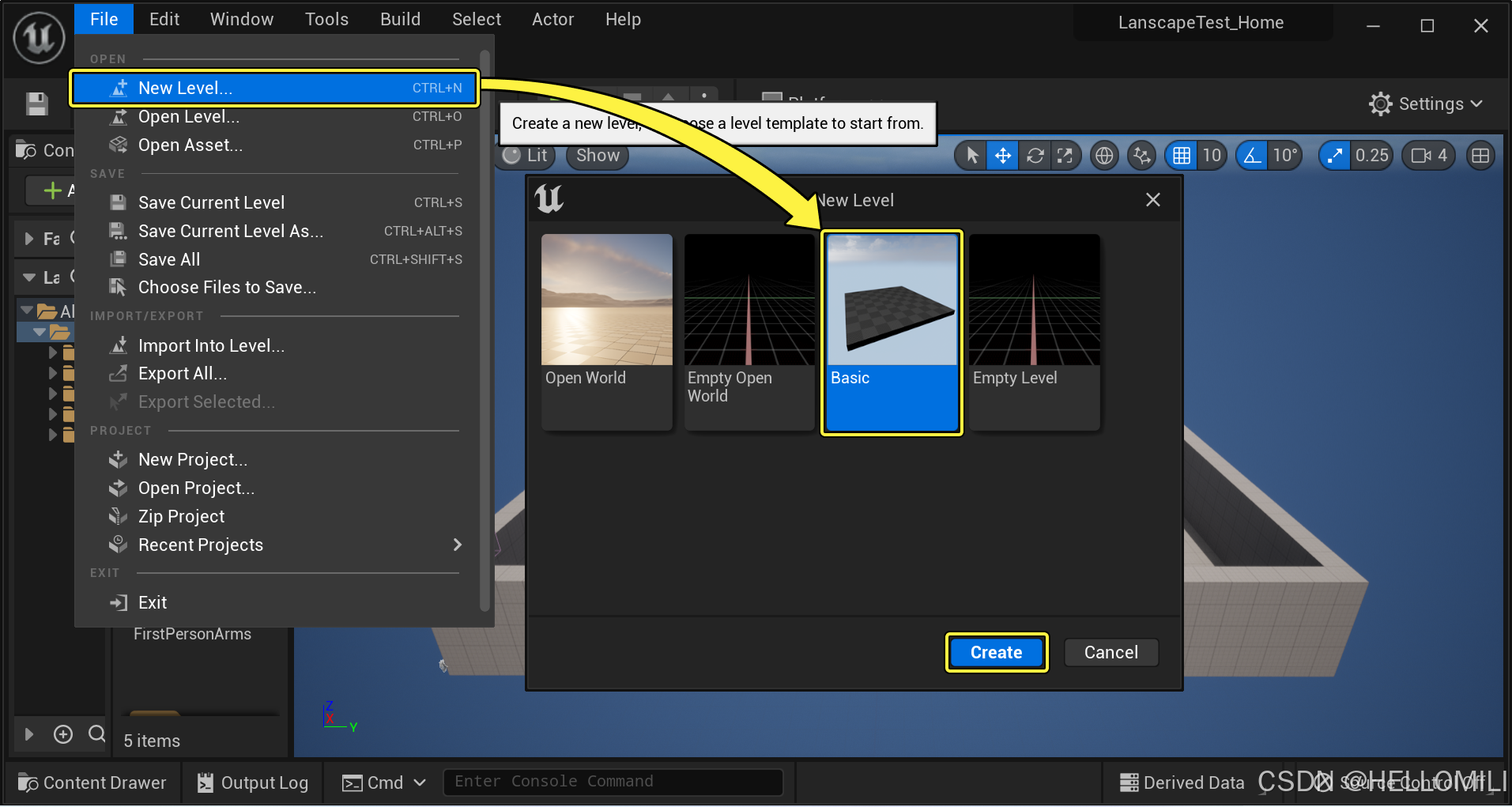Choose New Project... entry
The image size is (1512, 807).
(x=277, y=459)
